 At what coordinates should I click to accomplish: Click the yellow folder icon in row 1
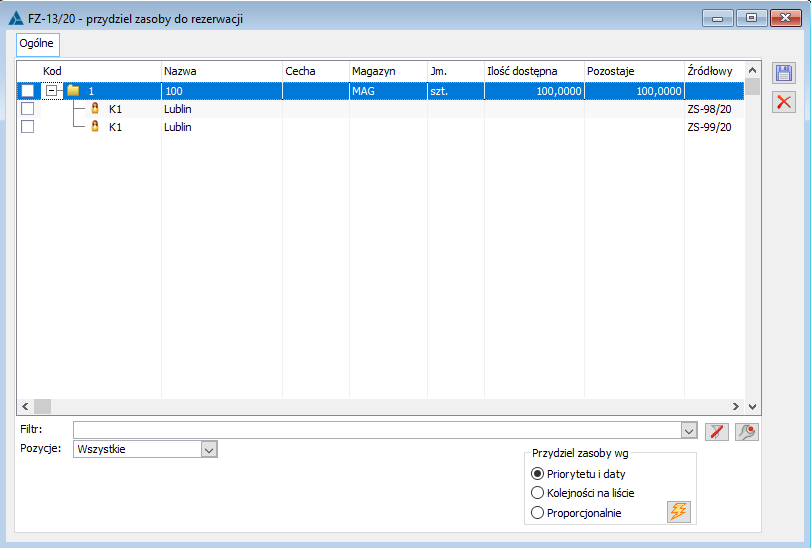click(x=73, y=91)
